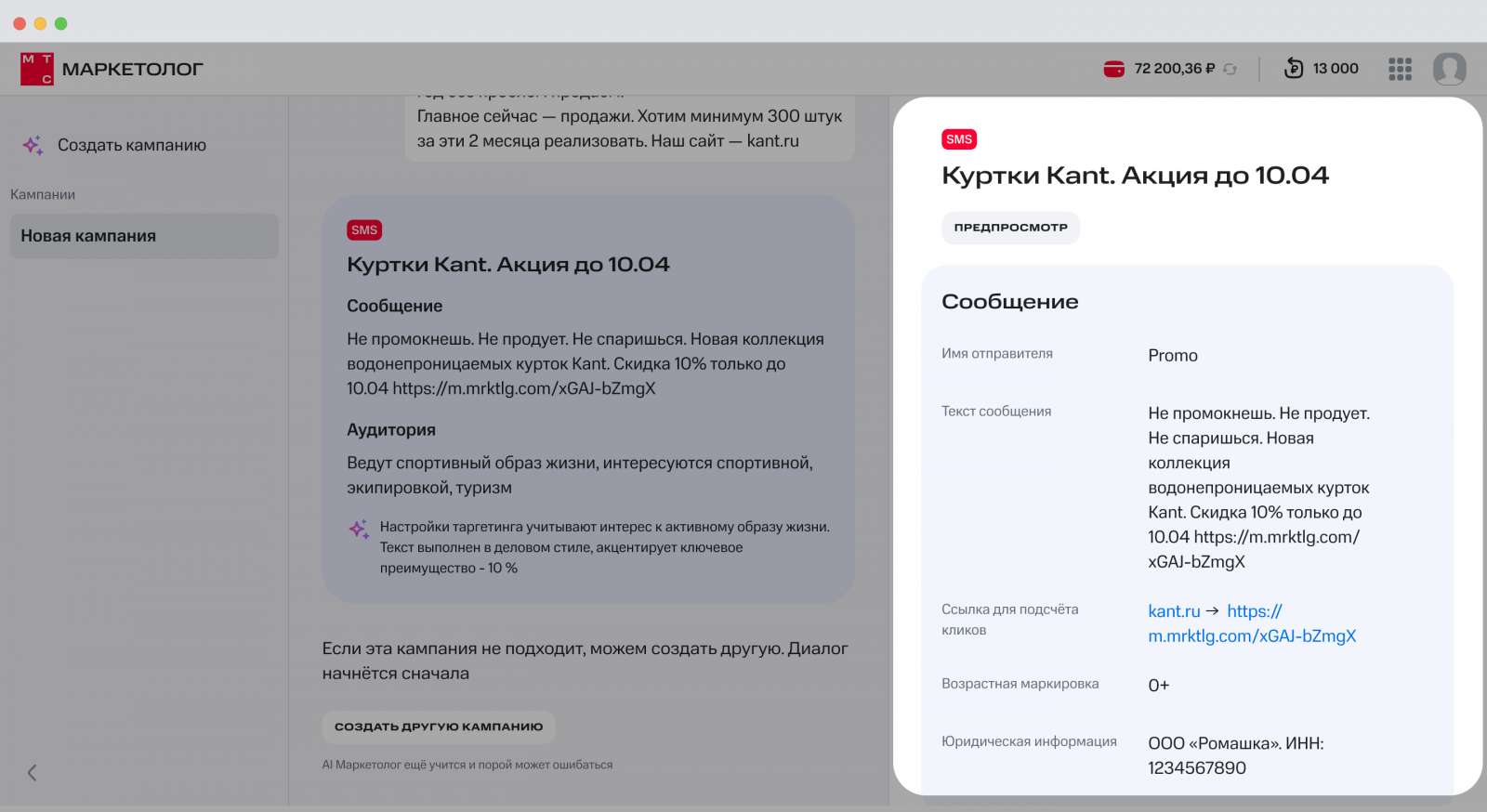This screenshot has height=812, width=1487.
Task: Click the red wallet balance icon
Action: (1113, 69)
